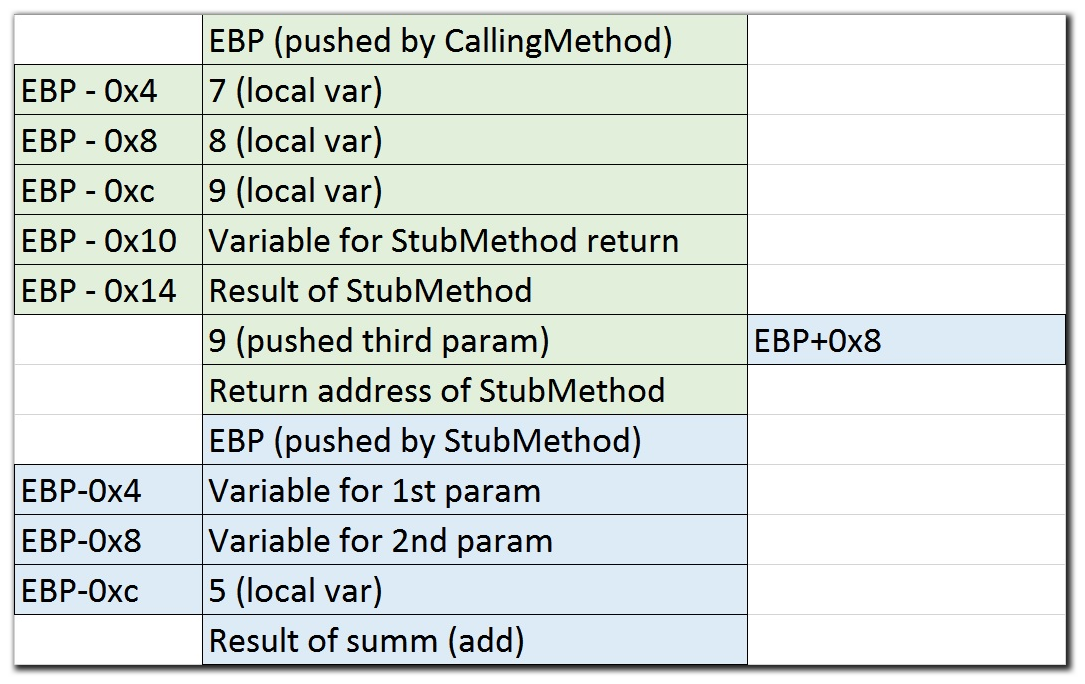
Task: Select the "Variable for 1st param" cell
Action: [474, 491]
